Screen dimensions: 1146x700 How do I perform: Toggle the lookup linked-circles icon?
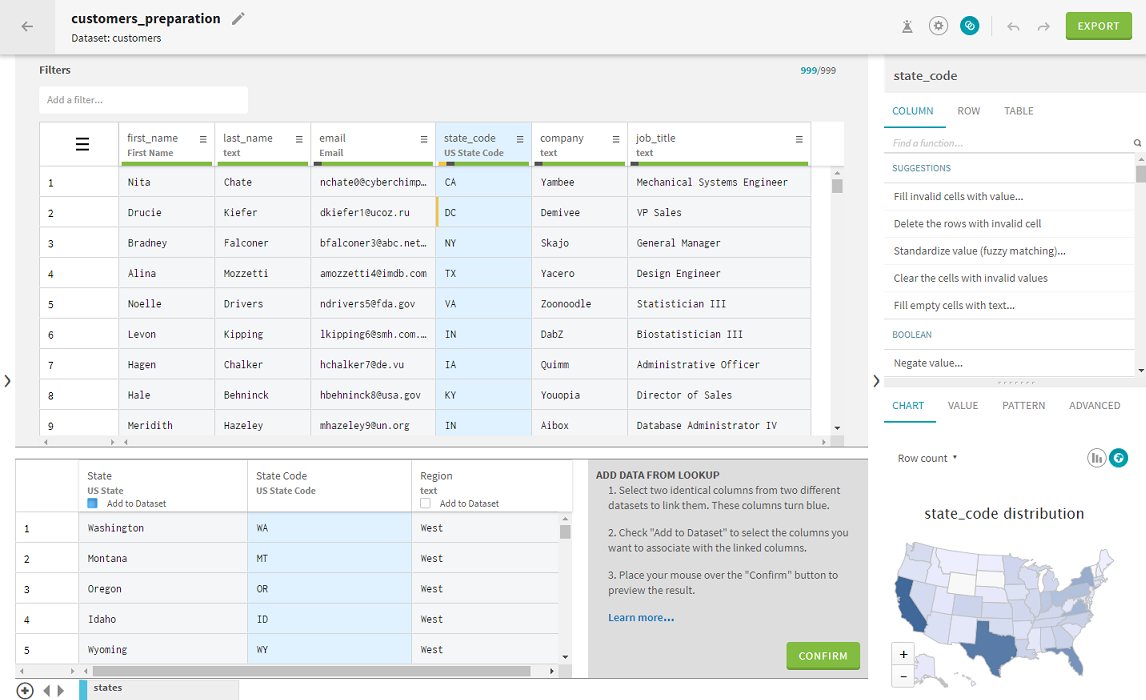[x=969, y=26]
